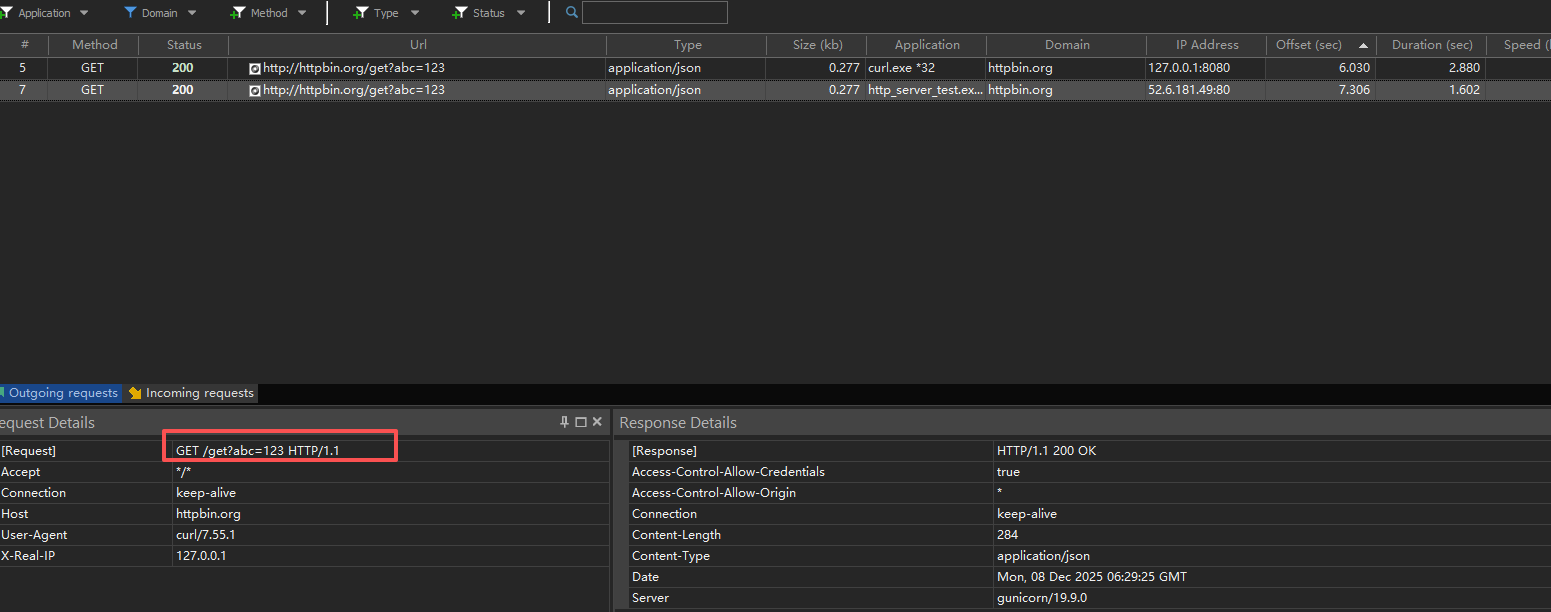Viewport: 1551px width, 612px height.
Task: Click the Content-Type row label
Action: tap(671, 556)
